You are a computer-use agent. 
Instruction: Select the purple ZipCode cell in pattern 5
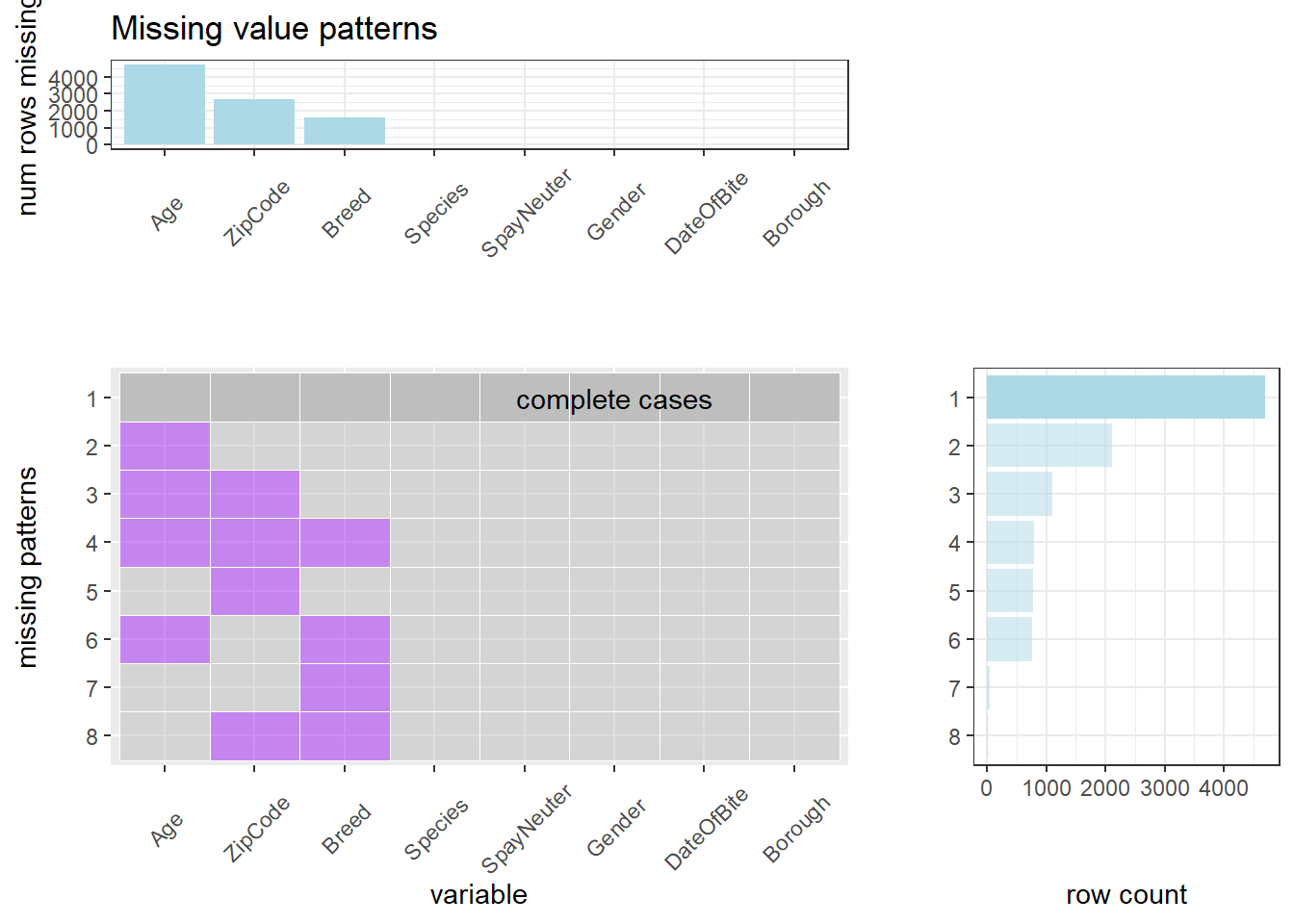(x=255, y=591)
